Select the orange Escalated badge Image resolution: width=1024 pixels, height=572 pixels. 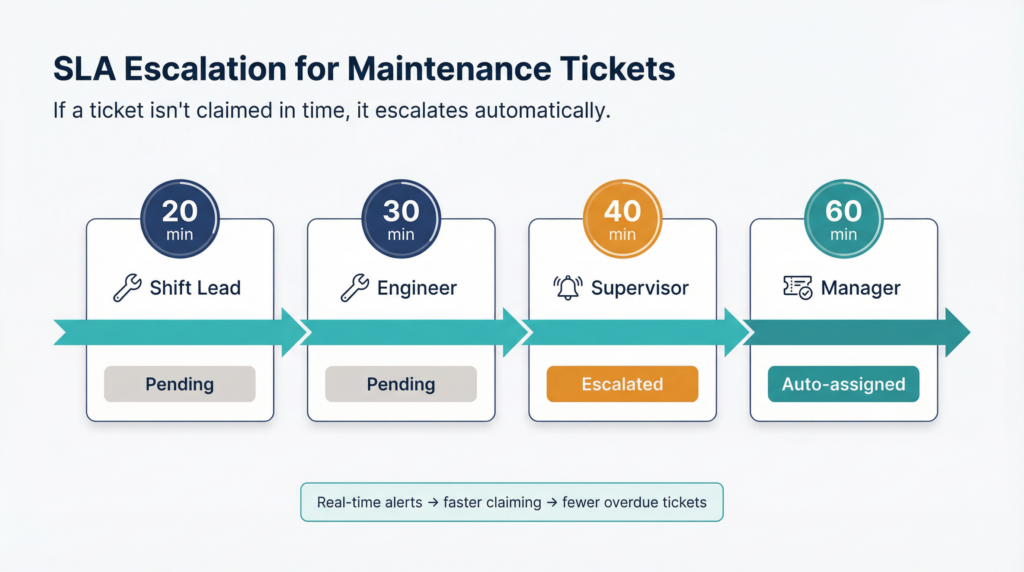pos(622,384)
